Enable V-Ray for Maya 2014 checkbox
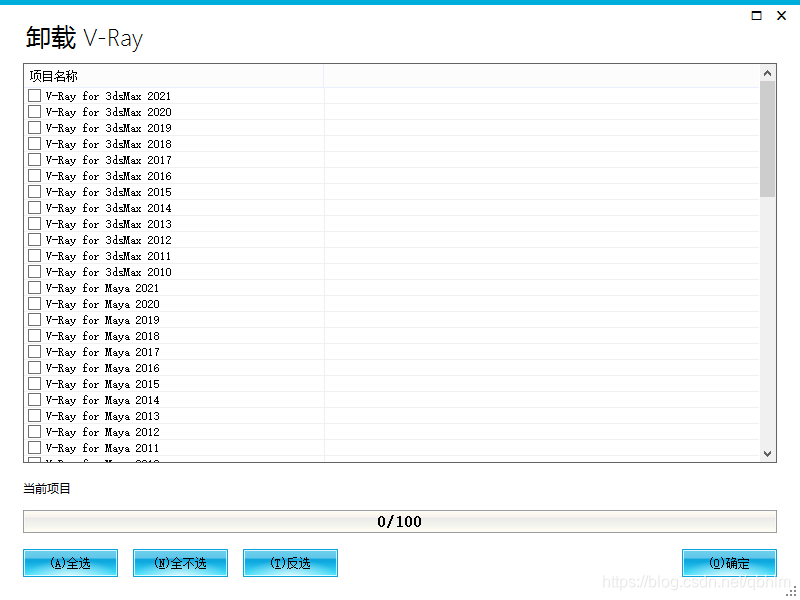Screen dimensions: 800x600 click(35, 399)
